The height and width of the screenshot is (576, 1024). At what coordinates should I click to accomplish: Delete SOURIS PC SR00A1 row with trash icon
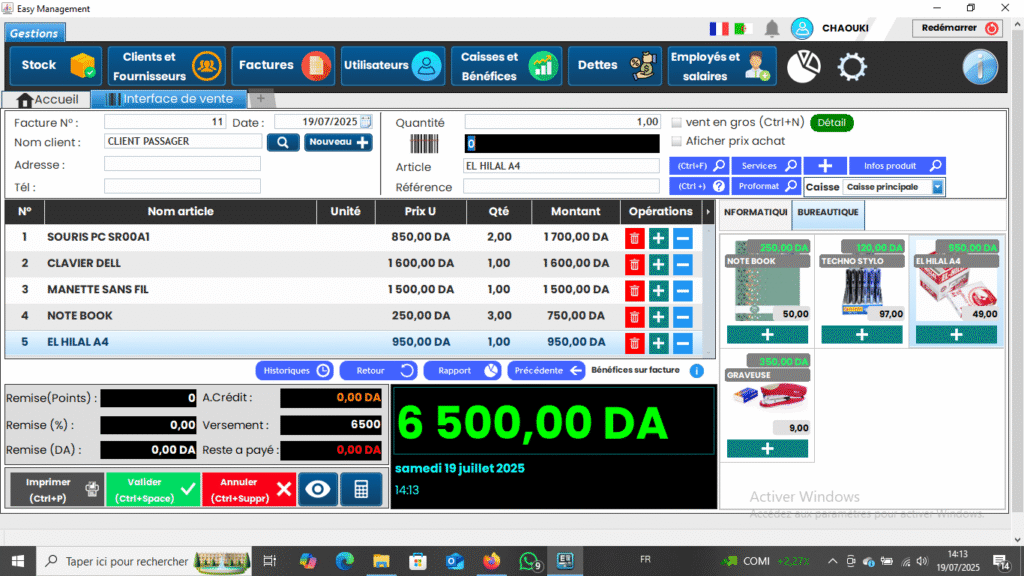point(634,238)
